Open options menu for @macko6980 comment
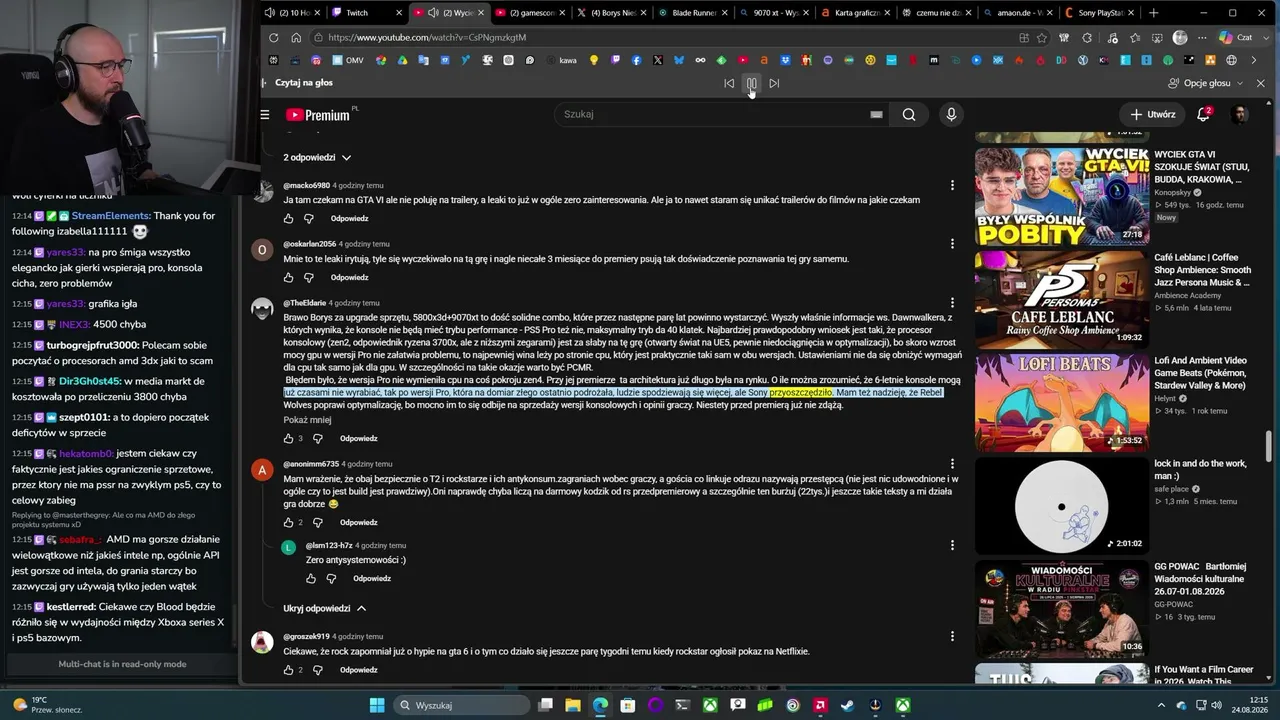Viewport: 1280px width, 720px height. [x=952, y=185]
